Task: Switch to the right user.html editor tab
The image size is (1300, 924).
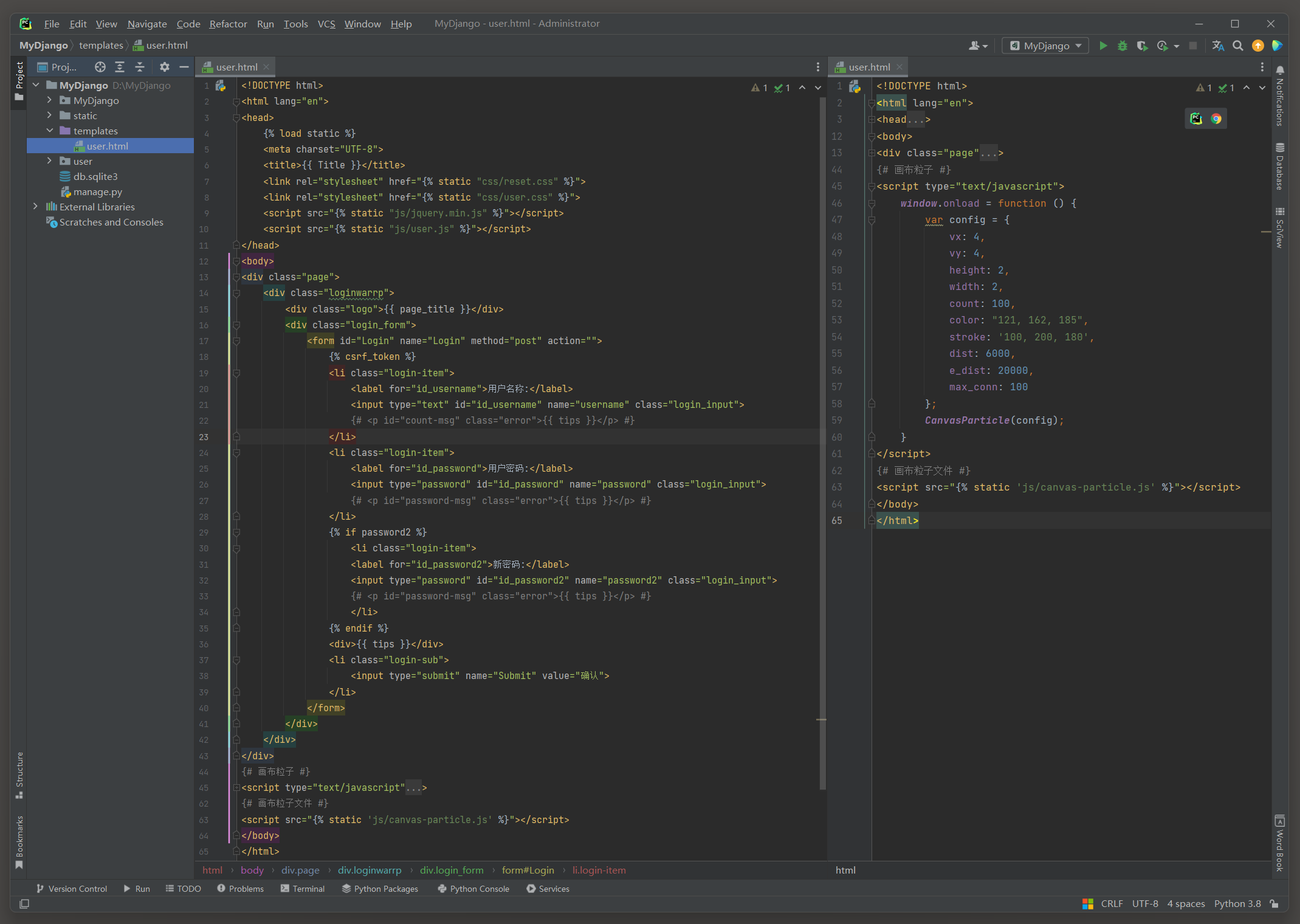Action: pos(869,67)
